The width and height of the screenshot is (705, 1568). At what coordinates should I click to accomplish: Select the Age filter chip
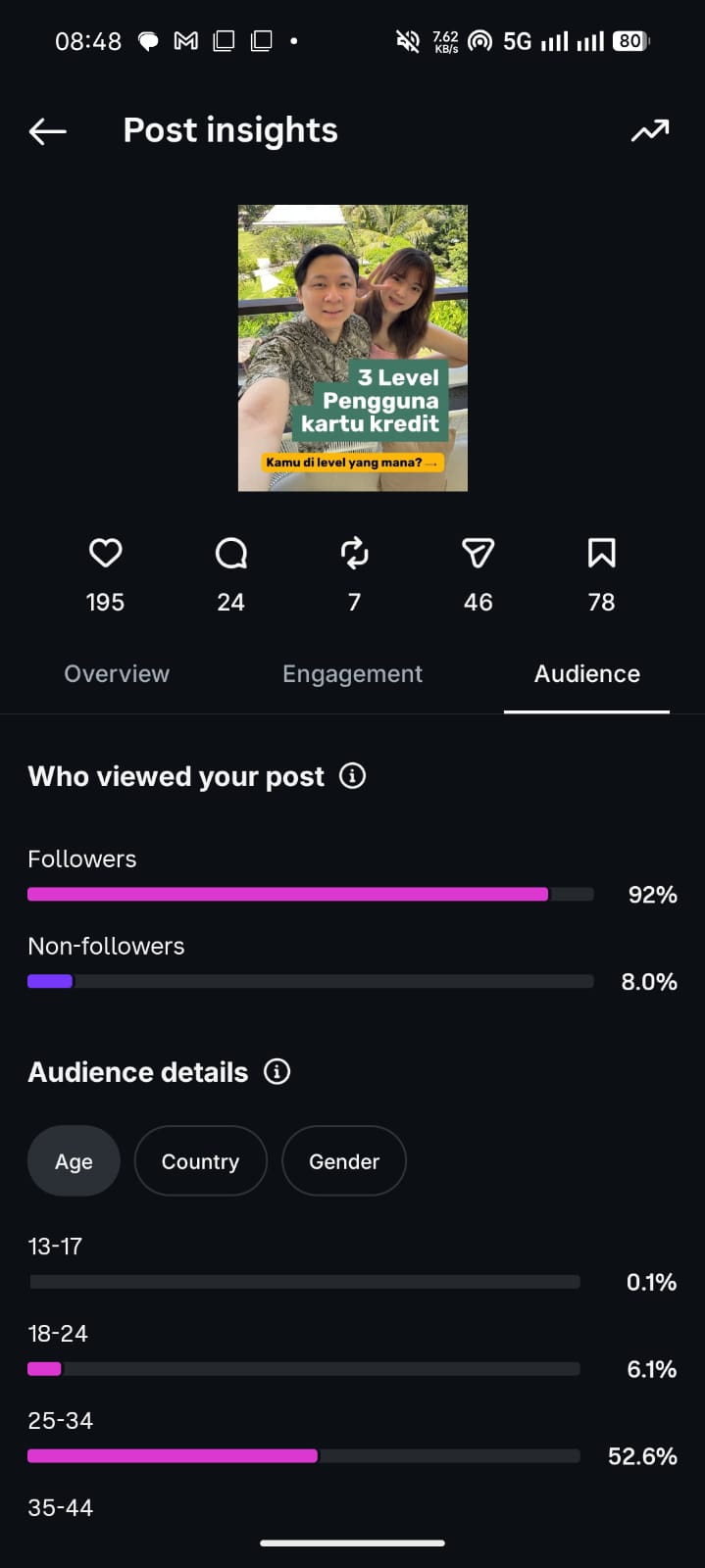coord(74,1161)
